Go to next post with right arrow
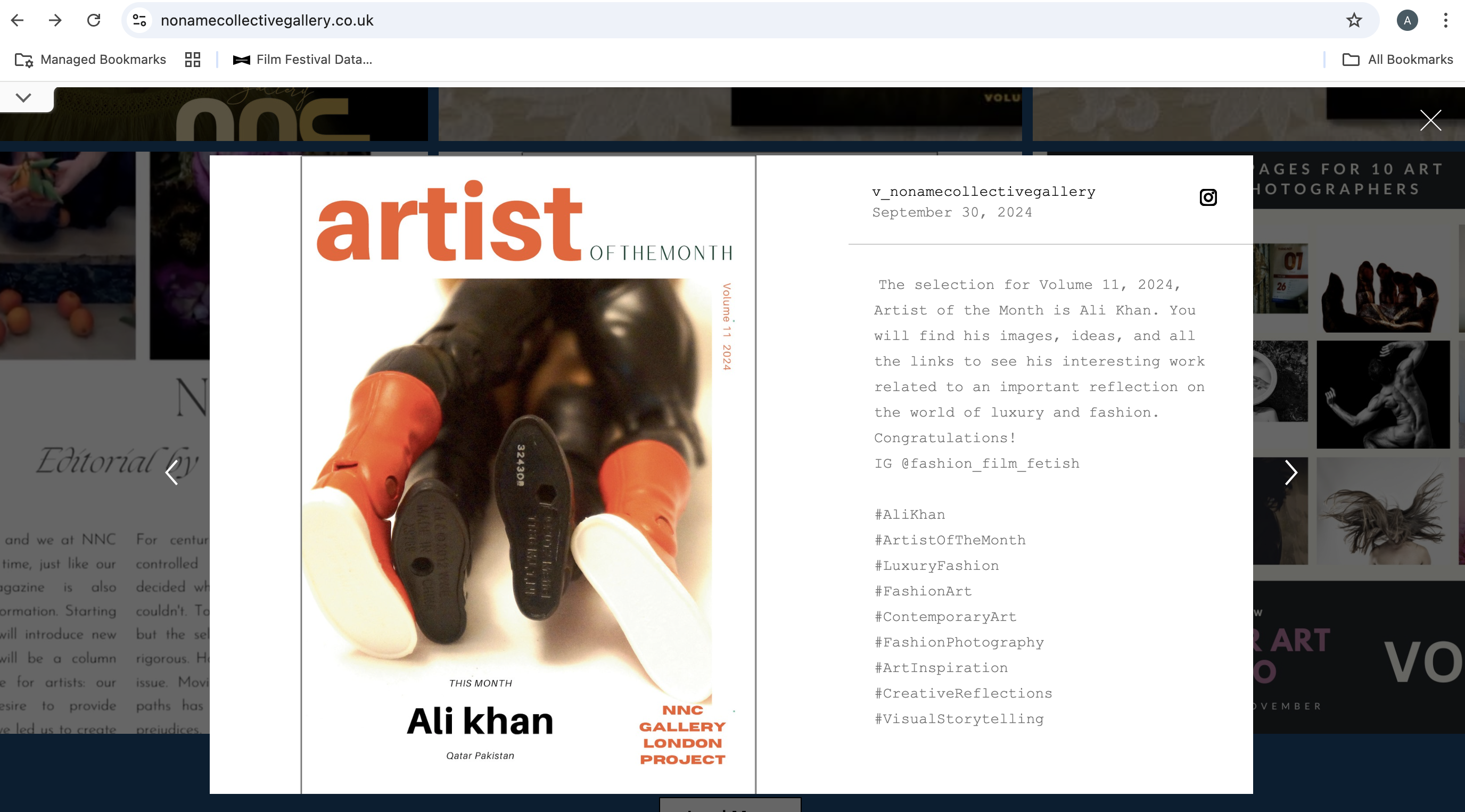The height and width of the screenshot is (812, 1465). click(1290, 473)
